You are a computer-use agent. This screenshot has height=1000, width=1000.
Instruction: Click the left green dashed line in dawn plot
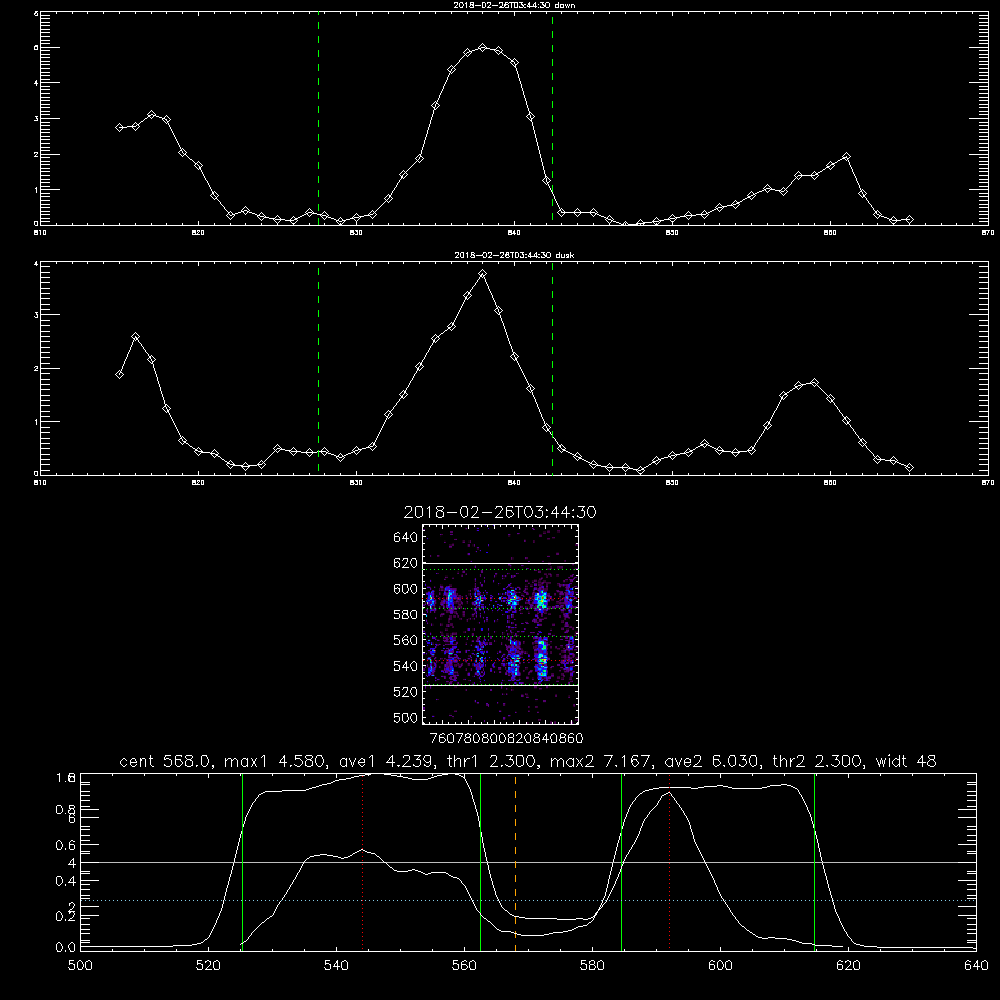point(318,118)
